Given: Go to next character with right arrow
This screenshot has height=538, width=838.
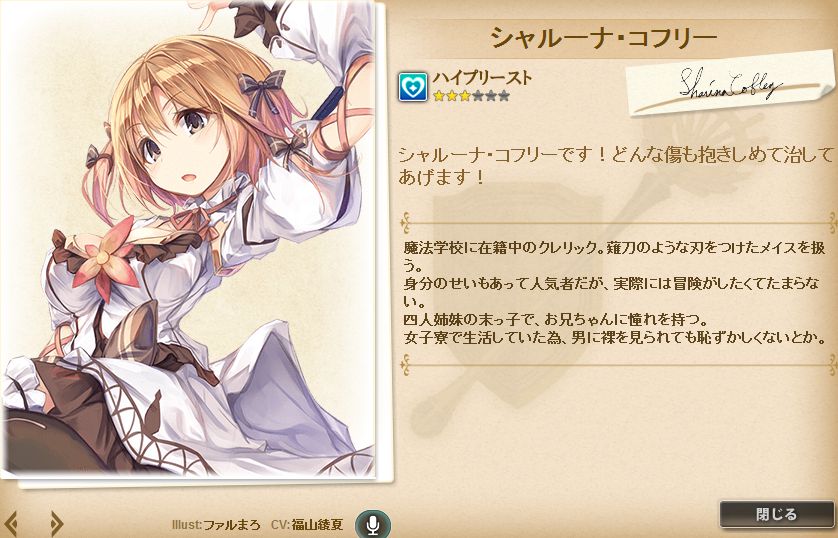Looking at the screenshot, I should coord(57,523).
